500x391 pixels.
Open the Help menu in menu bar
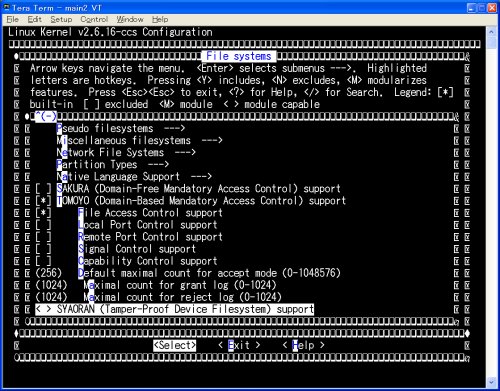click(160, 19)
